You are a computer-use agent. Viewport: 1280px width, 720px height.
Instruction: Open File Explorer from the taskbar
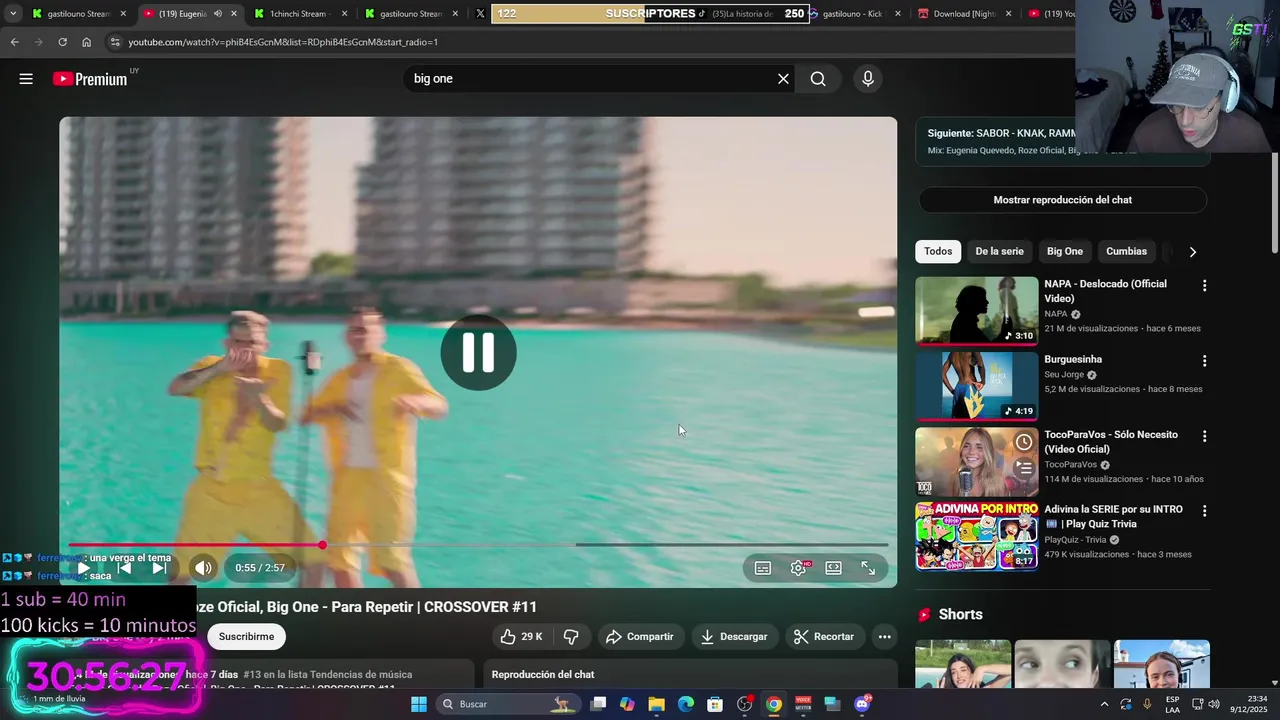pyautogui.click(x=656, y=704)
